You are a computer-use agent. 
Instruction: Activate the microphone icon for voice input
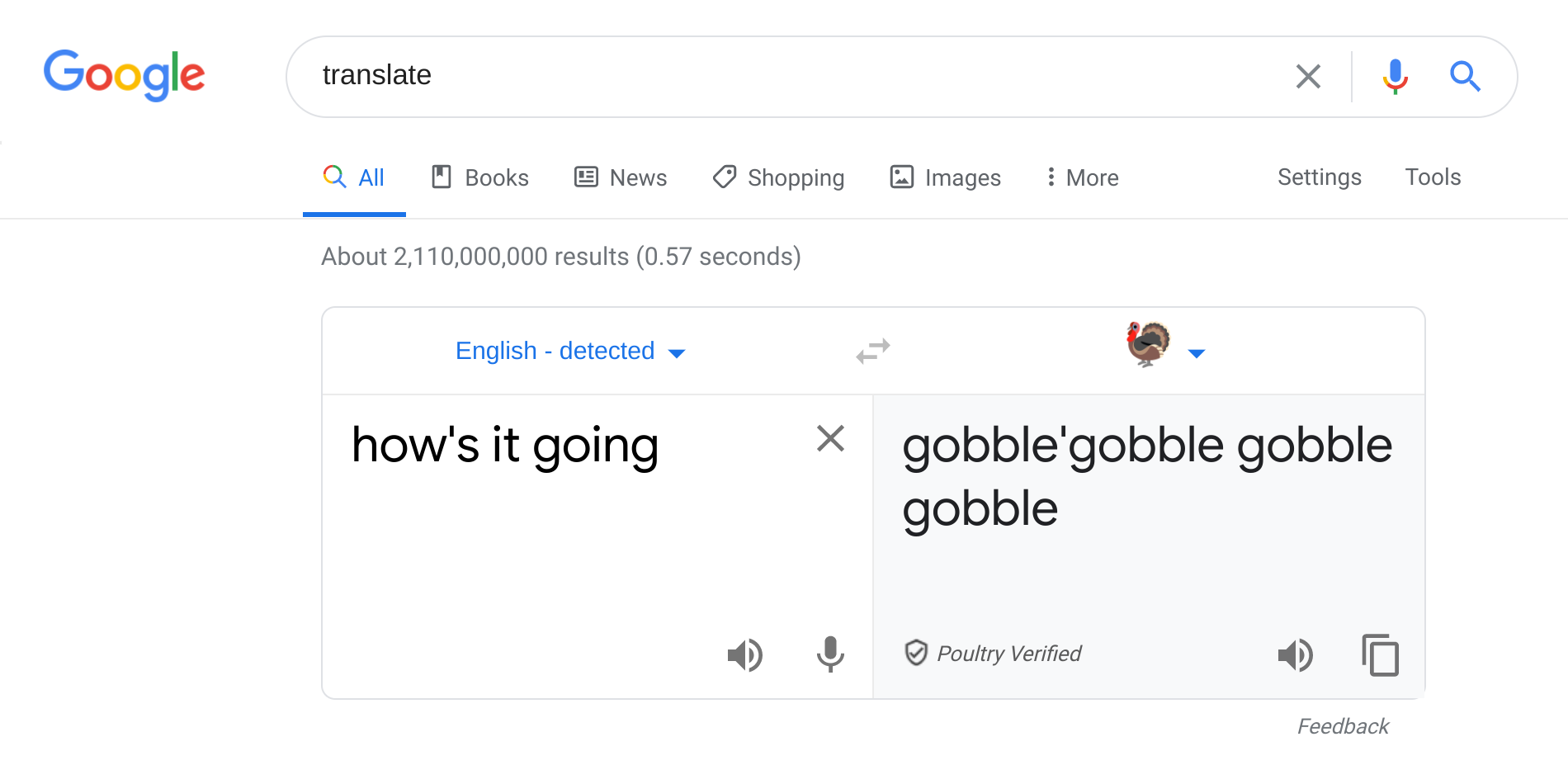(x=829, y=654)
